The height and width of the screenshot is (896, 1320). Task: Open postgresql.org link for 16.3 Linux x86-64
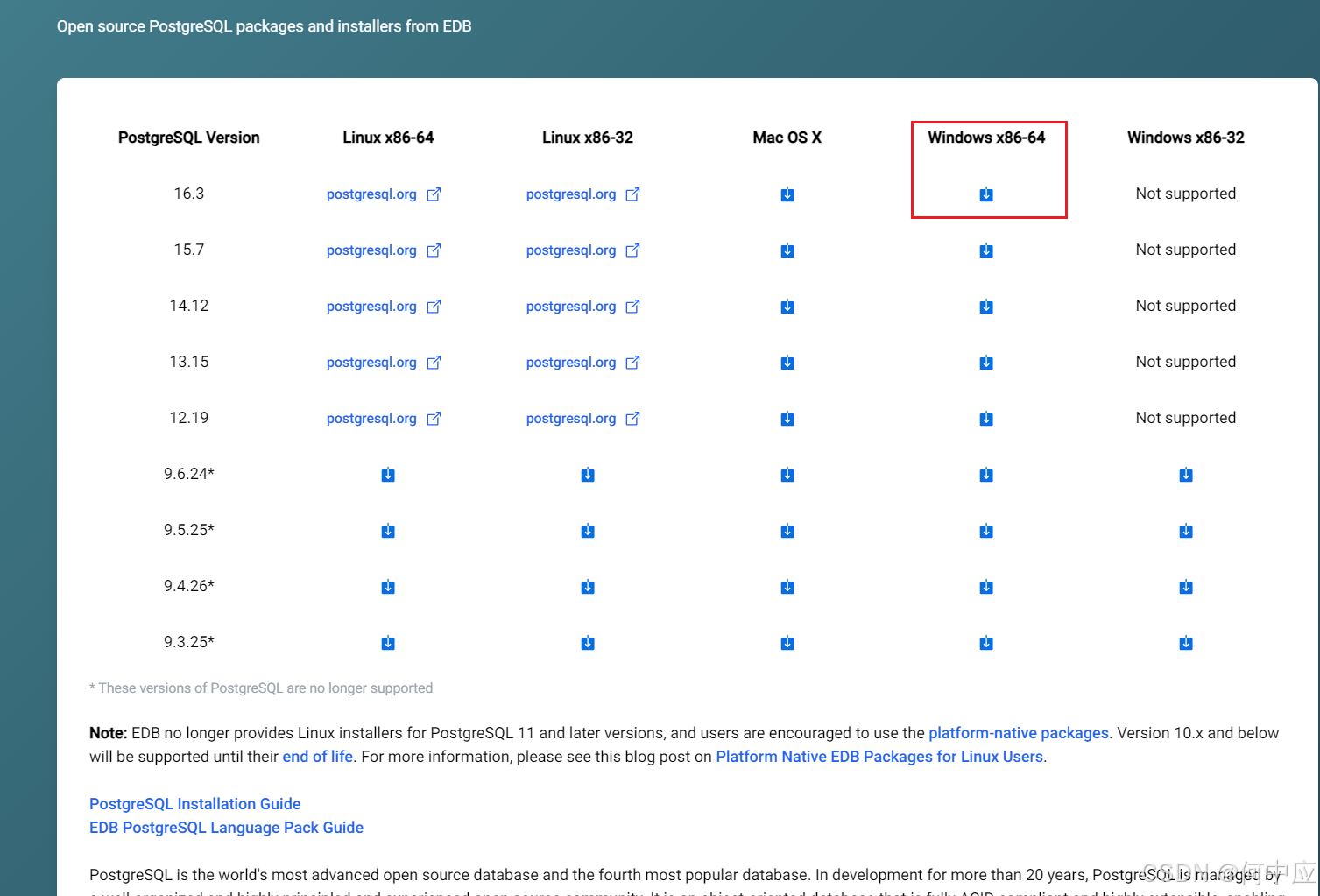384,194
